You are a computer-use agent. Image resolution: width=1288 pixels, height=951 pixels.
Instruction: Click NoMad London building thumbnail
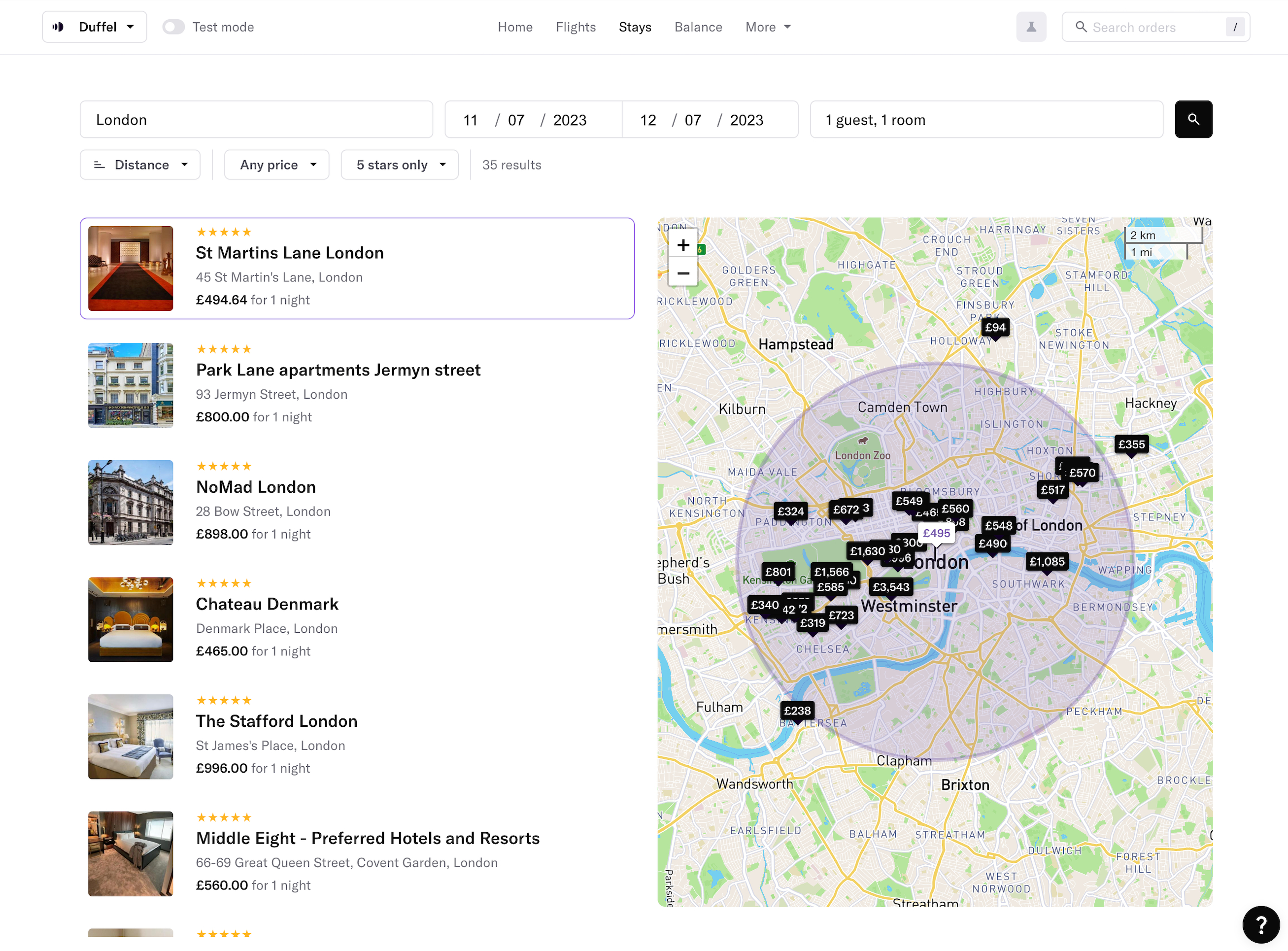131,503
